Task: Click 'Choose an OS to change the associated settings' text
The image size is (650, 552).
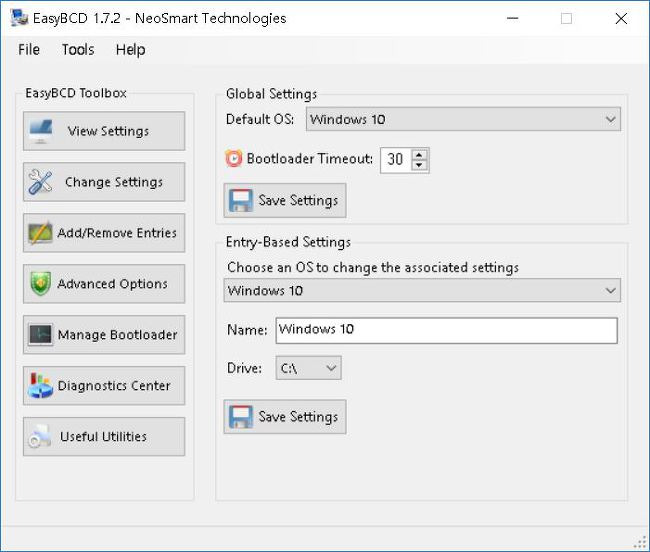Action: coord(373,268)
